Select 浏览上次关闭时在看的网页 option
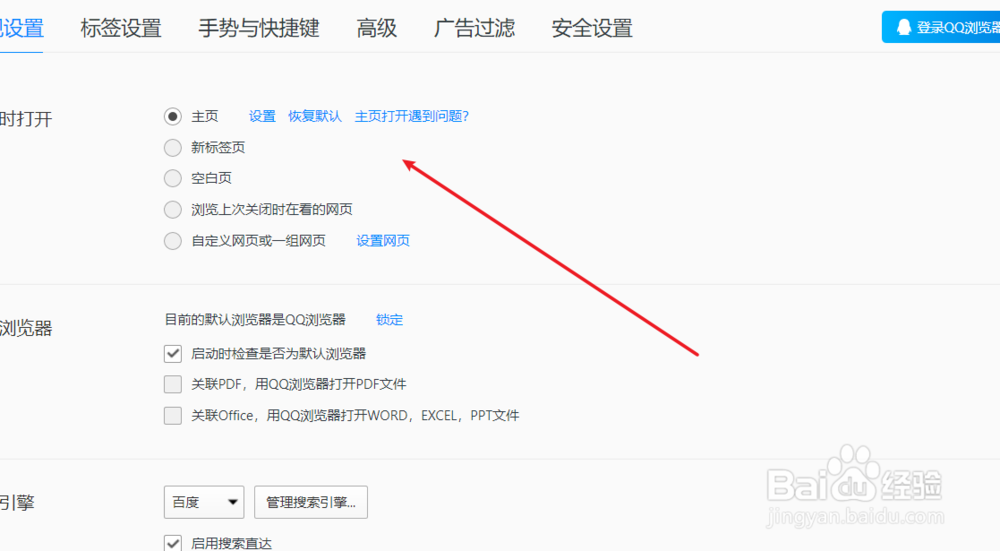 173,209
